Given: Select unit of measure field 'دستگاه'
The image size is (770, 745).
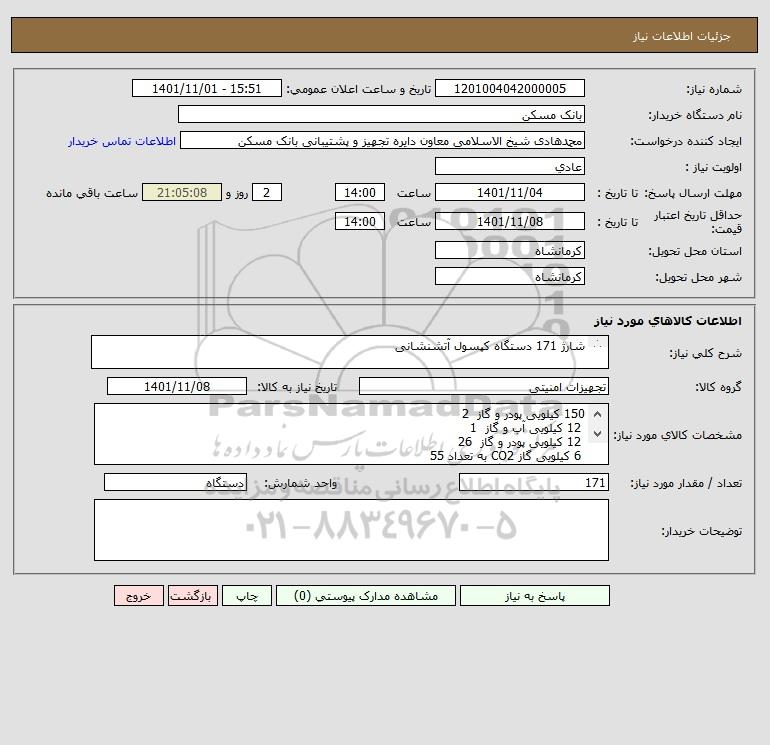Looking at the screenshot, I should coord(175,483).
